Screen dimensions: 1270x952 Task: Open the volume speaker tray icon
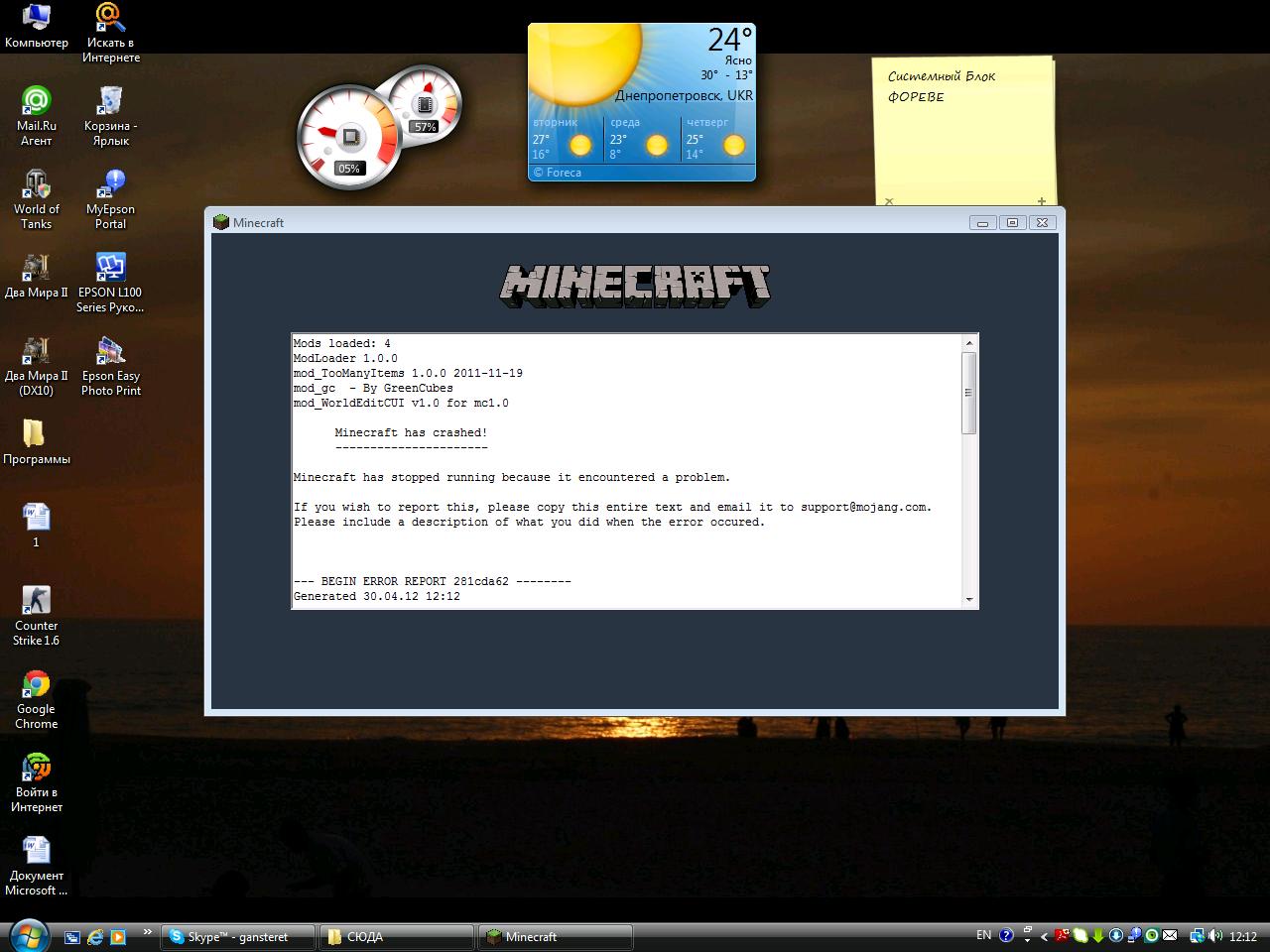(1214, 935)
